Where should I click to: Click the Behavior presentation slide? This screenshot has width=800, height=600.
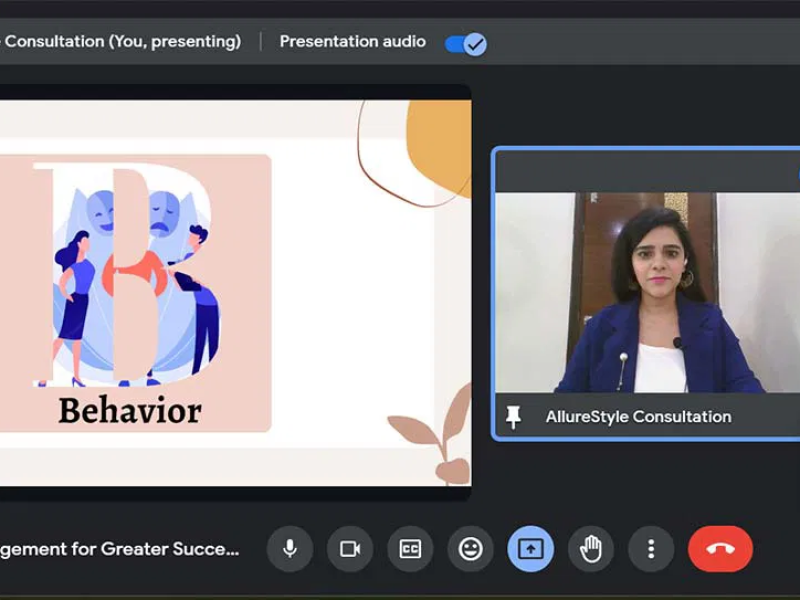pyautogui.click(x=235, y=292)
